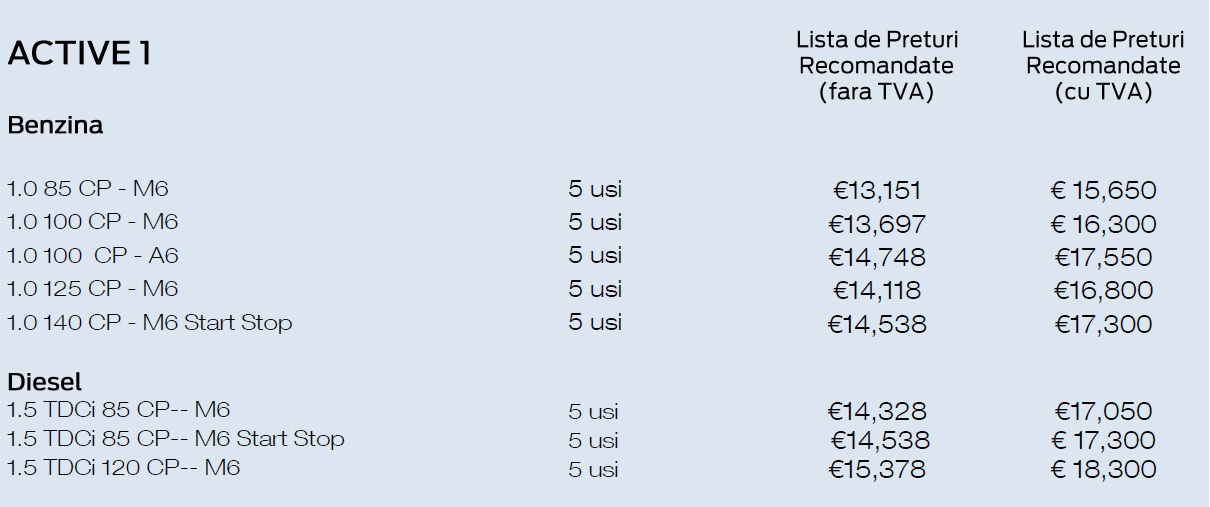
Task: Click the cu TVA column header
Action: tap(1102, 66)
